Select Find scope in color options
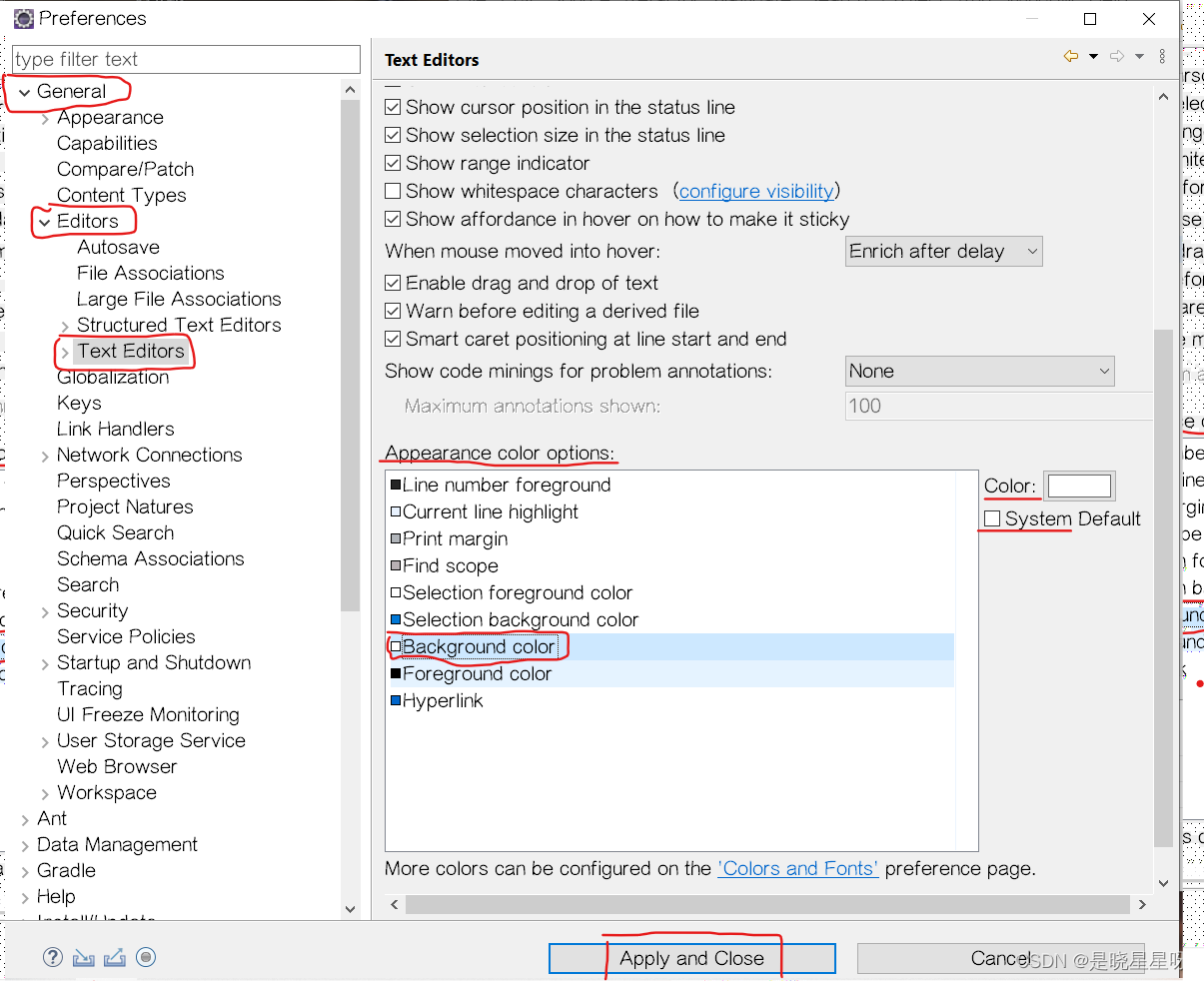The image size is (1204, 981). pos(445,565)
